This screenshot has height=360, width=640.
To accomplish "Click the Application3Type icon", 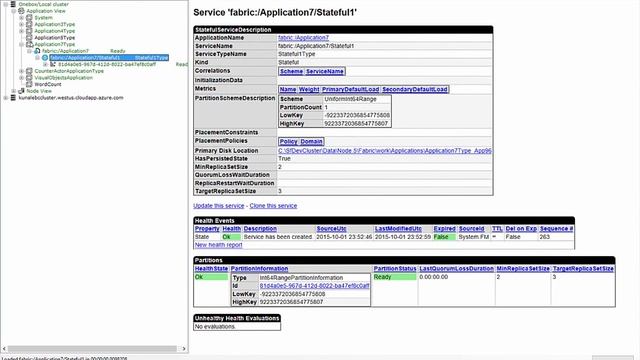I will click(x=29, y=24).
